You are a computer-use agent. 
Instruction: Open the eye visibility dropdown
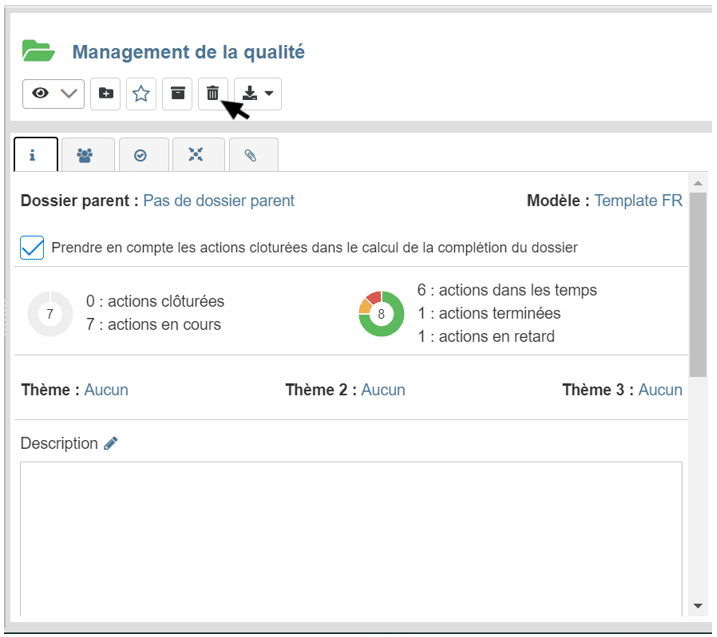point(53,93)
